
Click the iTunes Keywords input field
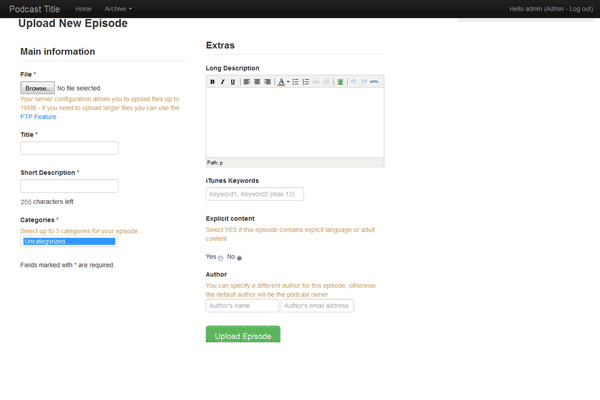point(254,194)
